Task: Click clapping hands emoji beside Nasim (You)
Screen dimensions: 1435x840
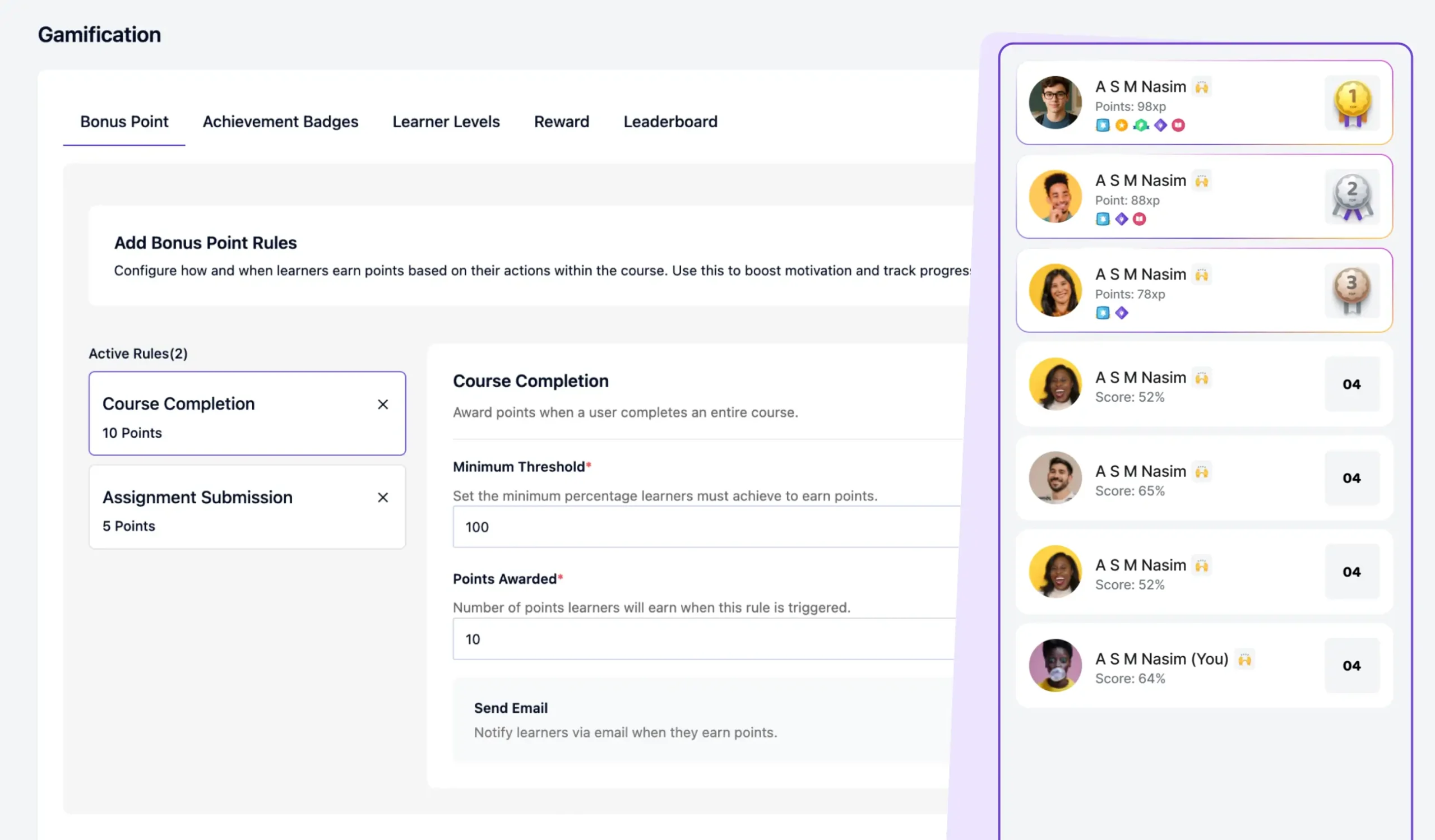Action: [x=1245, y=659]
